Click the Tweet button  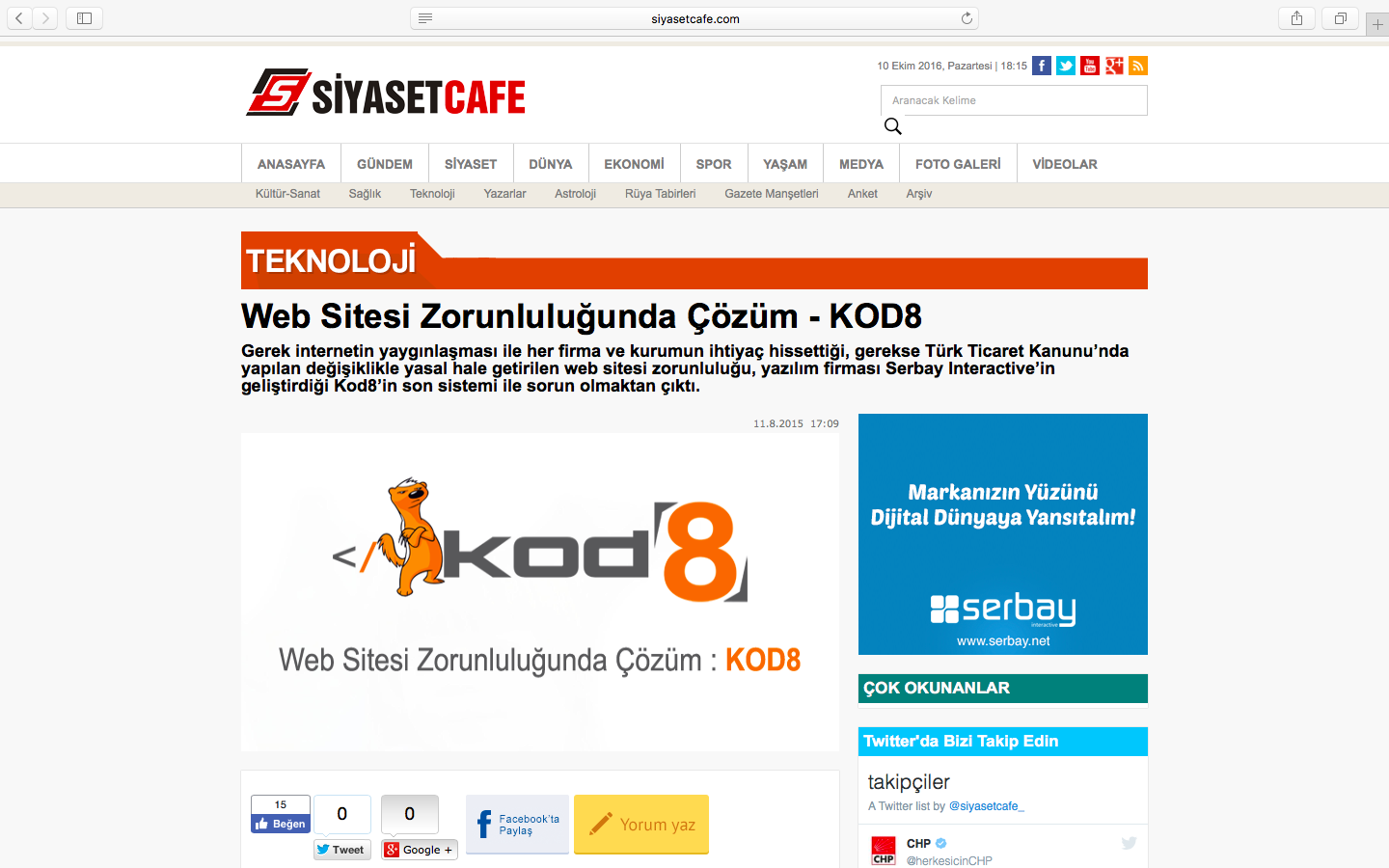tap(341, 850)
